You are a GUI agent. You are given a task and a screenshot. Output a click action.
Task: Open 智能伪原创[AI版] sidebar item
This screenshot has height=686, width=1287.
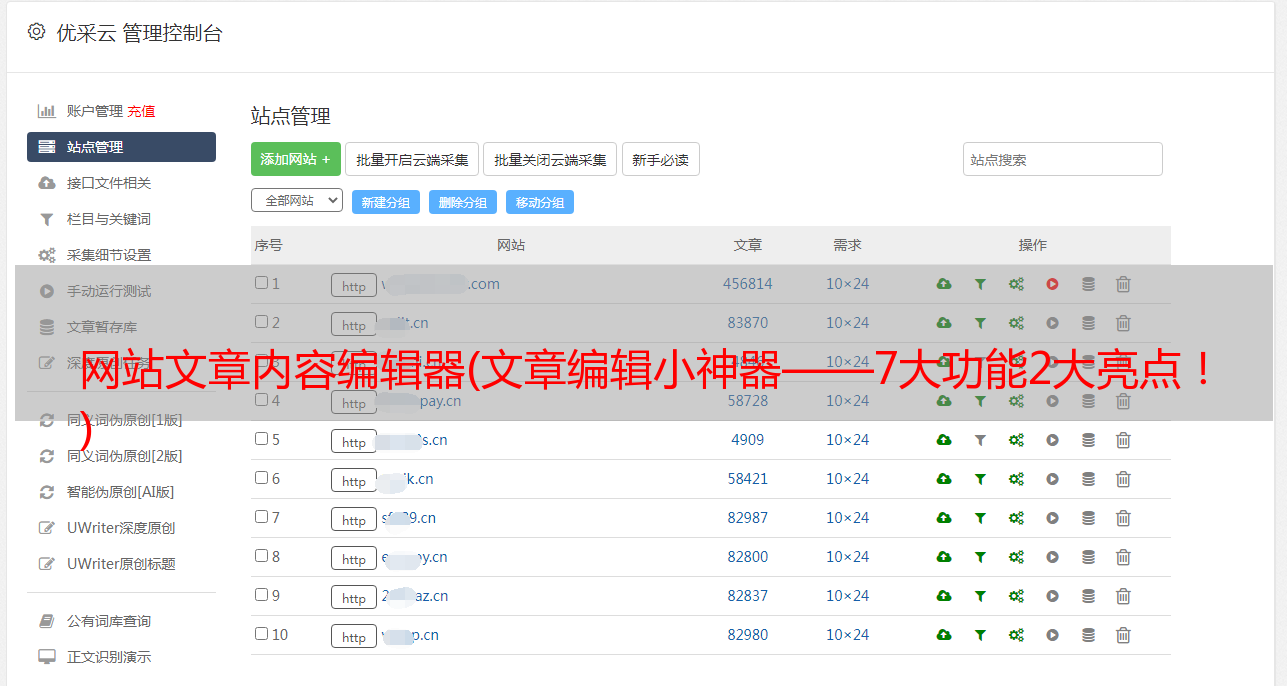pyautogui.click(x=121, y=492)
